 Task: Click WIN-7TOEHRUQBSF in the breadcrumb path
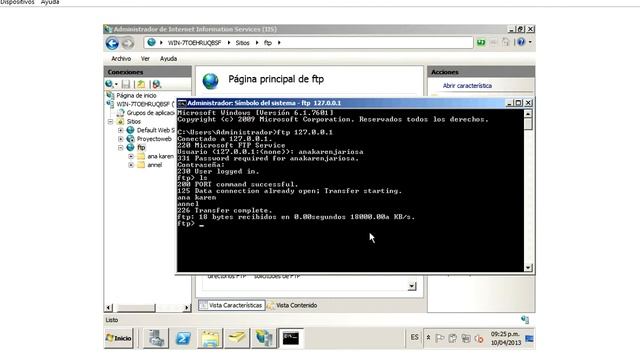click(194, 43)
